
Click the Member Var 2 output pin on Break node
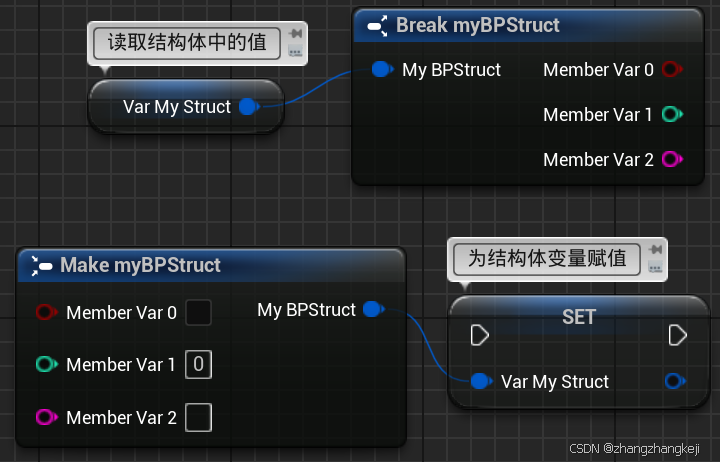pyautogui.click(x=672, y=159)
